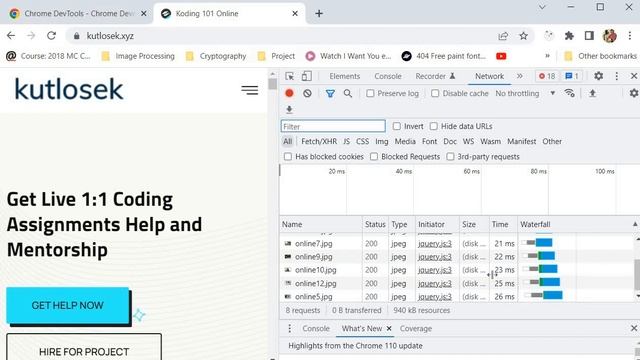640x360 pixels.
Task: Open the Other bookmarks folder
Action: [600, 56]
